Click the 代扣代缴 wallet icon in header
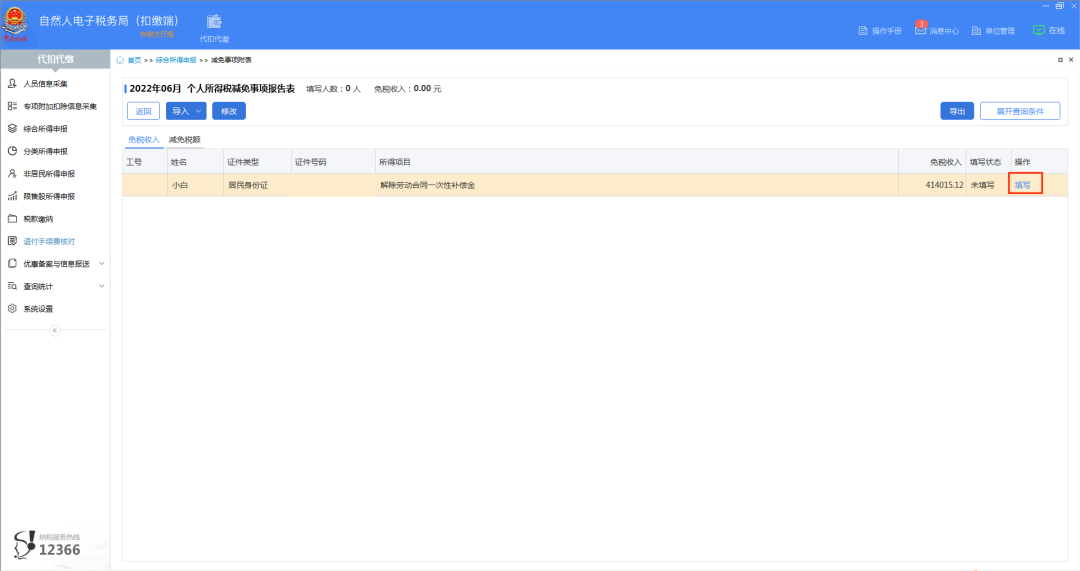This screenshot has height=571, width=1080. click(214, 23)
